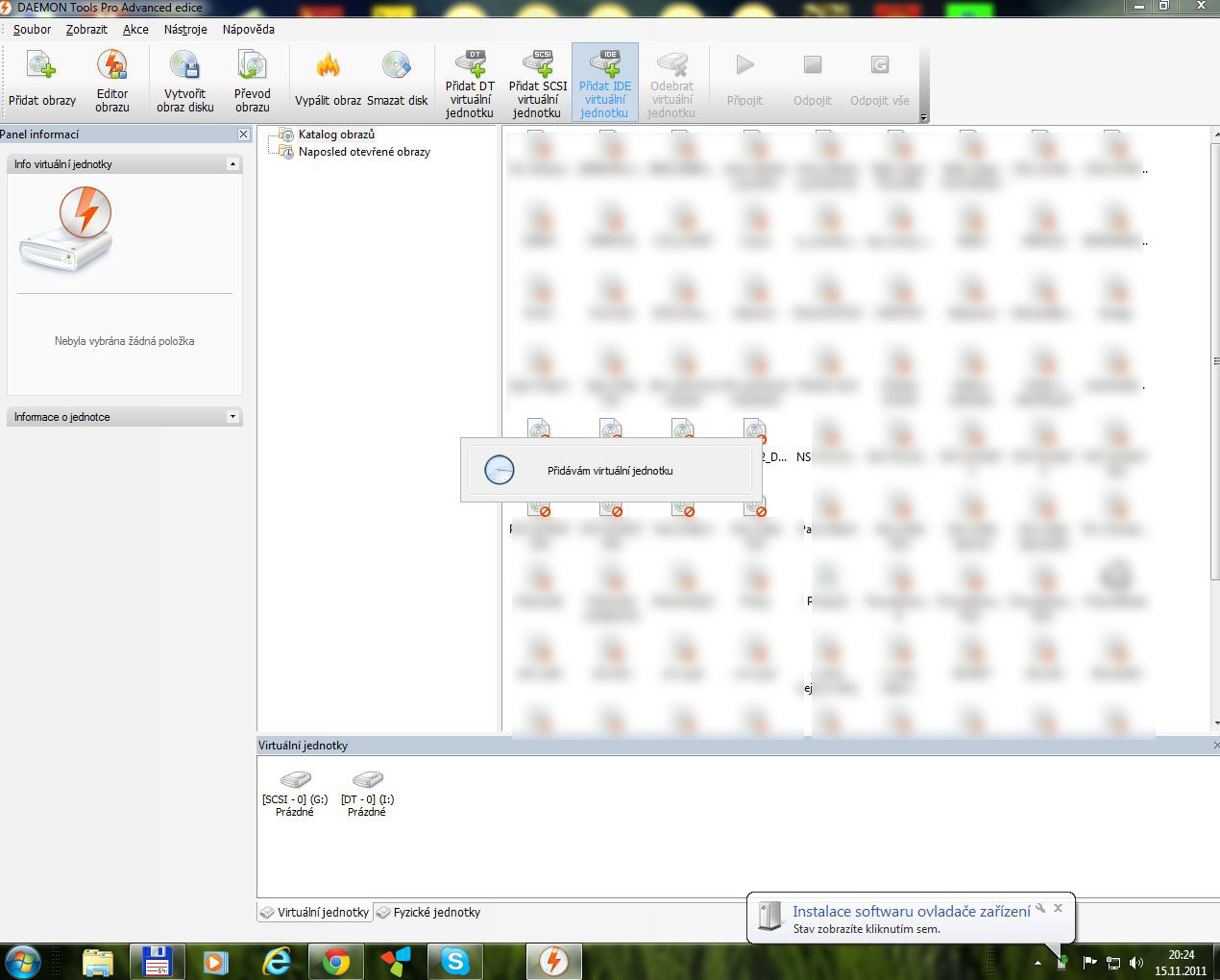This screenshot has height=980, width=1220.
Task: Select Katalog obrazů tree item
Action: click(x=336, y=135)
